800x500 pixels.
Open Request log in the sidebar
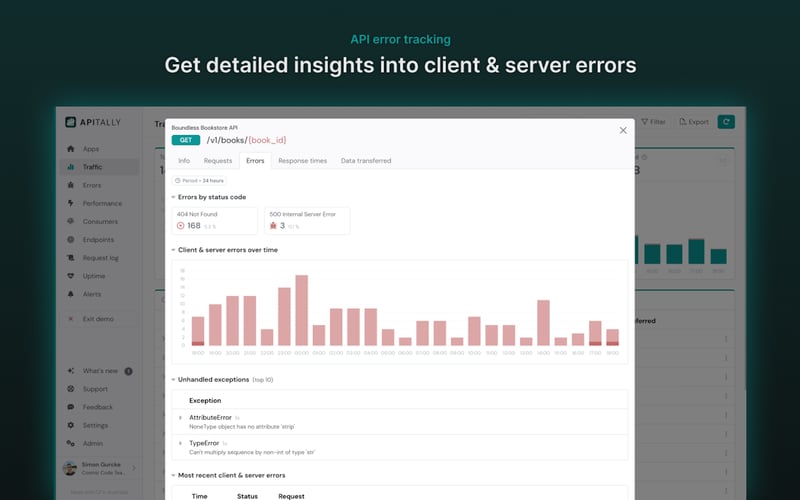[x=98, y=258]
